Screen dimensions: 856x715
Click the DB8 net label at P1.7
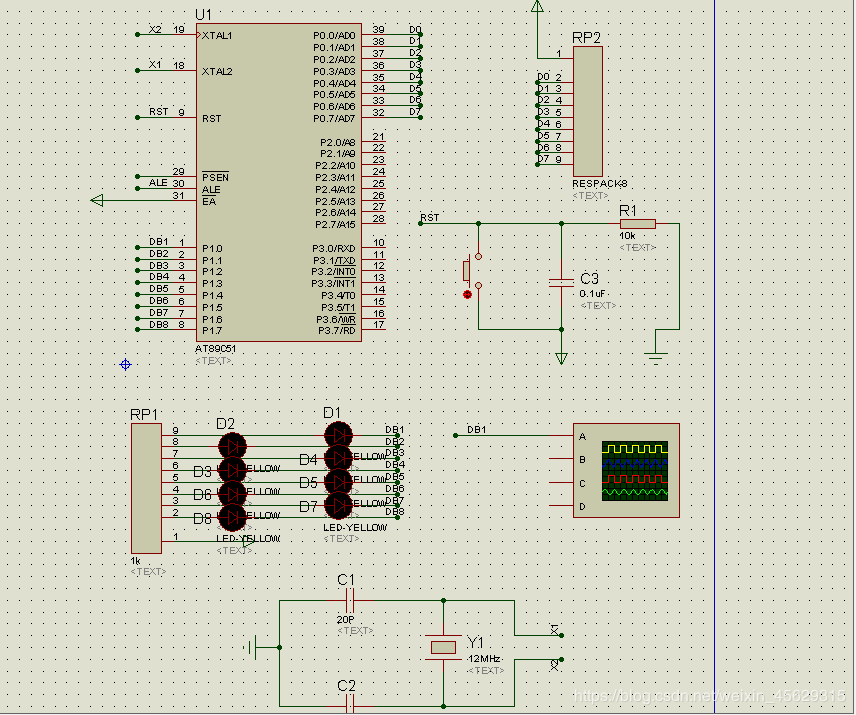click(x=159, y=325)
